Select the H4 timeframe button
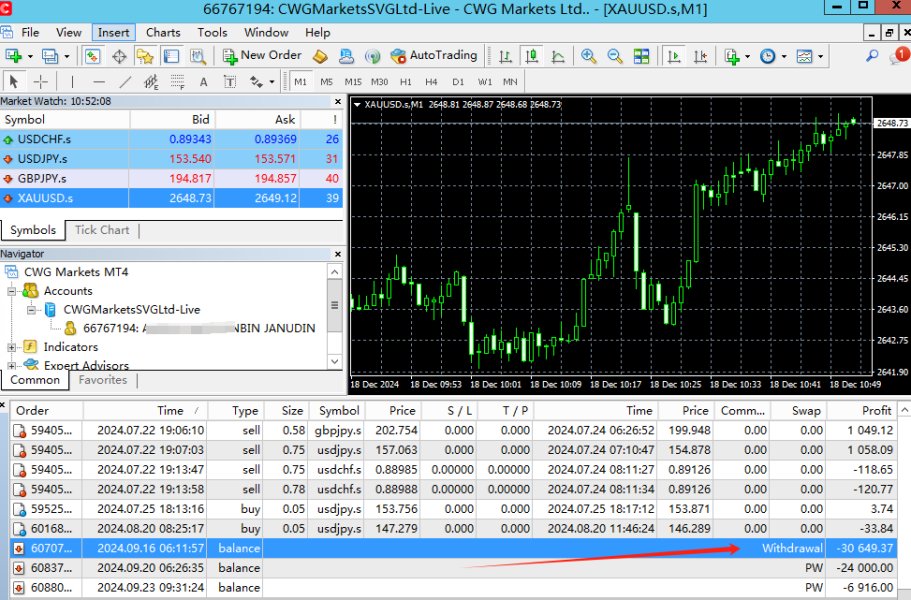Screen dimensions: 911x600 click(x=431, y=81)
